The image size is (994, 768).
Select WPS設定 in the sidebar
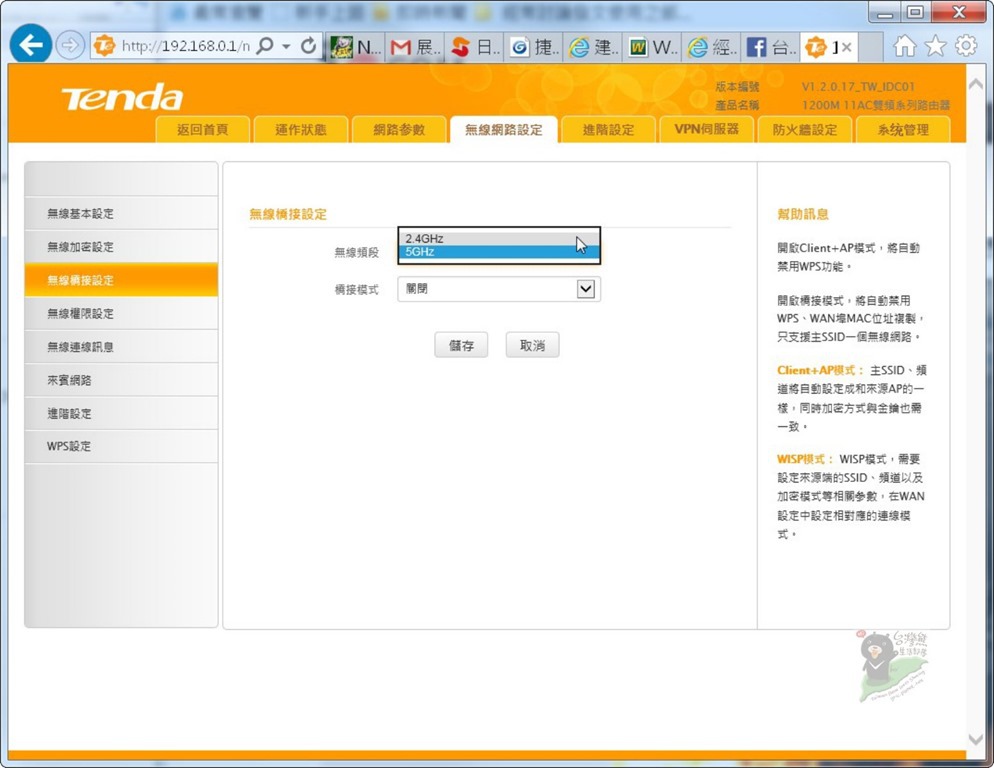[121, 446]
